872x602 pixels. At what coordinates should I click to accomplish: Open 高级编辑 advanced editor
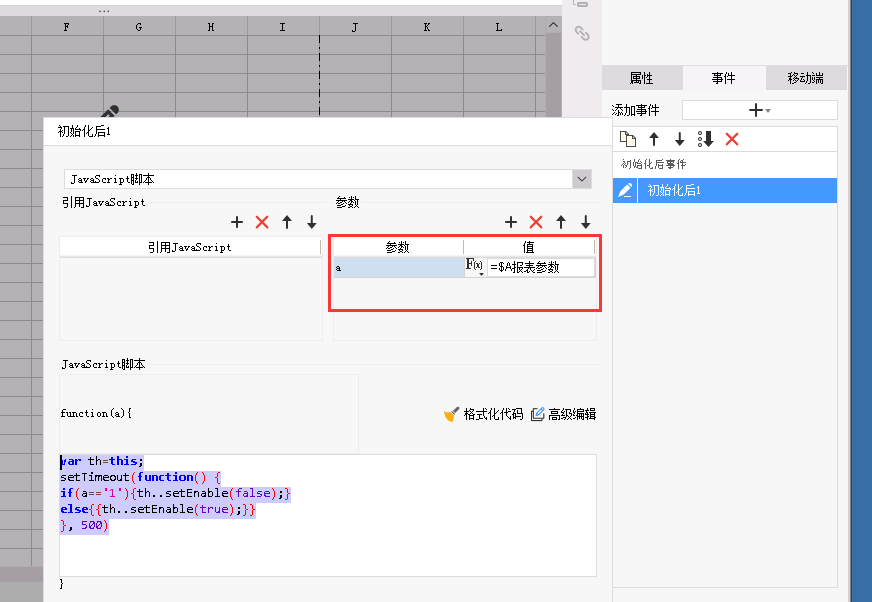coord(563,414)
